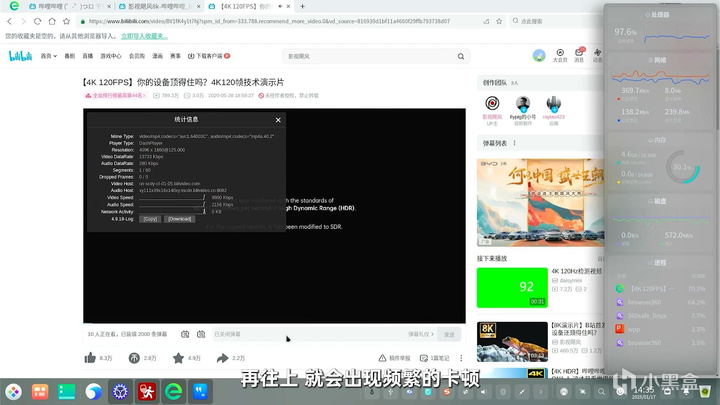Open the 大会员 icon in the header
Image resolution: width=720 pixels, height=405 pixels.
(560, 55)
